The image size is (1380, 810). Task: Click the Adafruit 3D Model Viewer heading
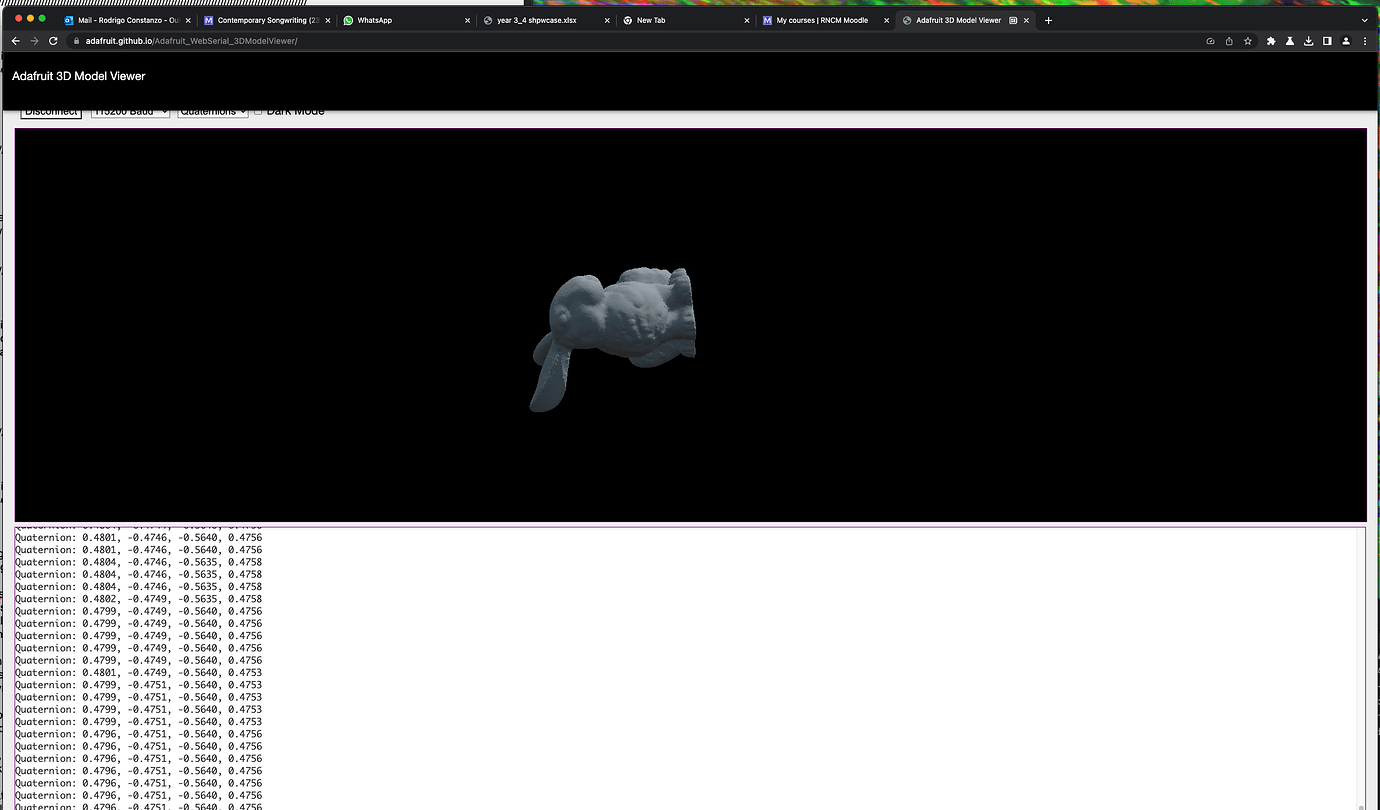[x=79, y=75]
